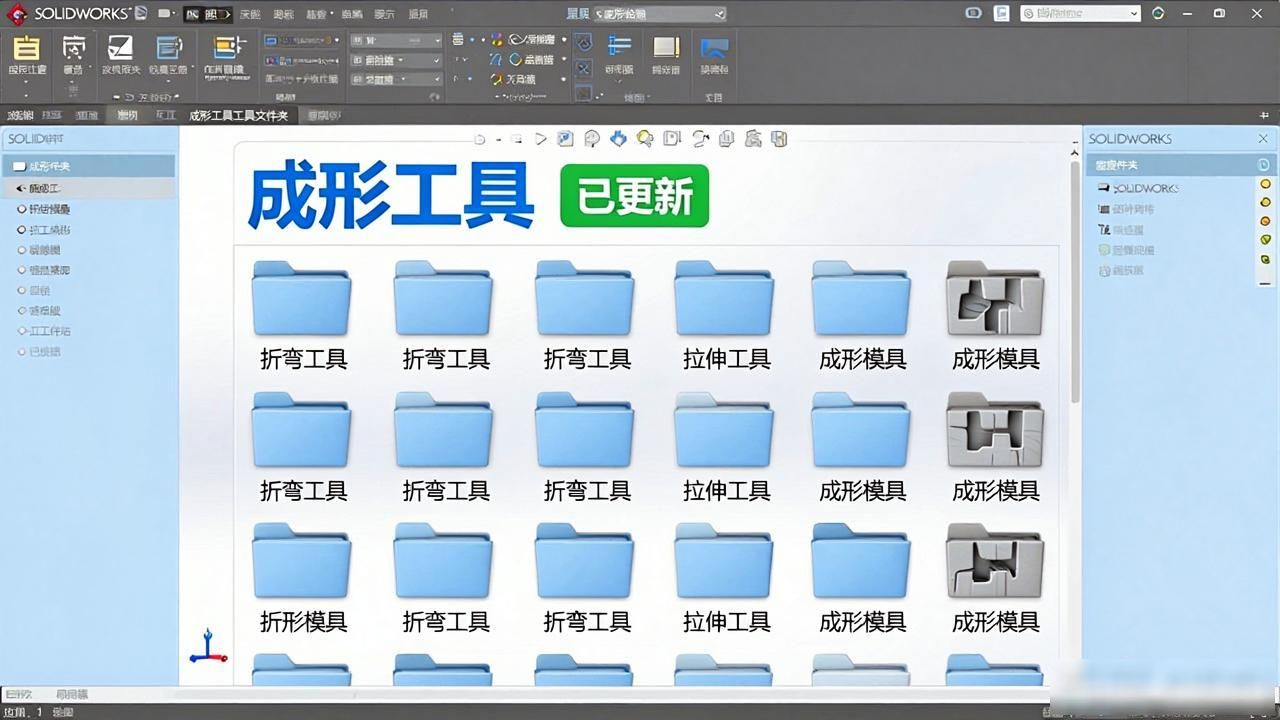Viewport: 1280px width, 720px height.
Task: Open the 折形模具 folder
Action: point(303,580)
